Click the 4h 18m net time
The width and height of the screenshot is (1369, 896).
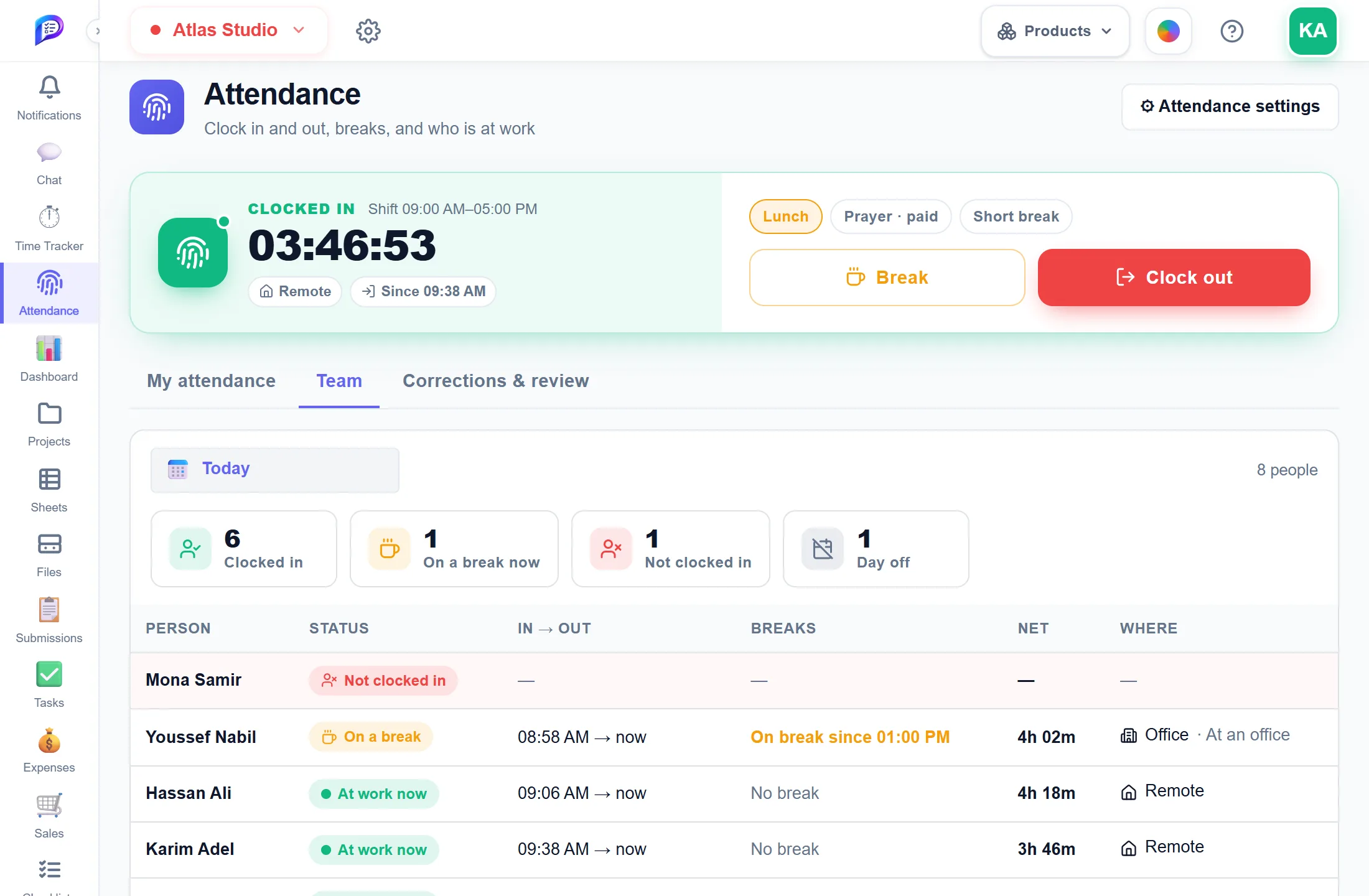(x=1046, y=793)
